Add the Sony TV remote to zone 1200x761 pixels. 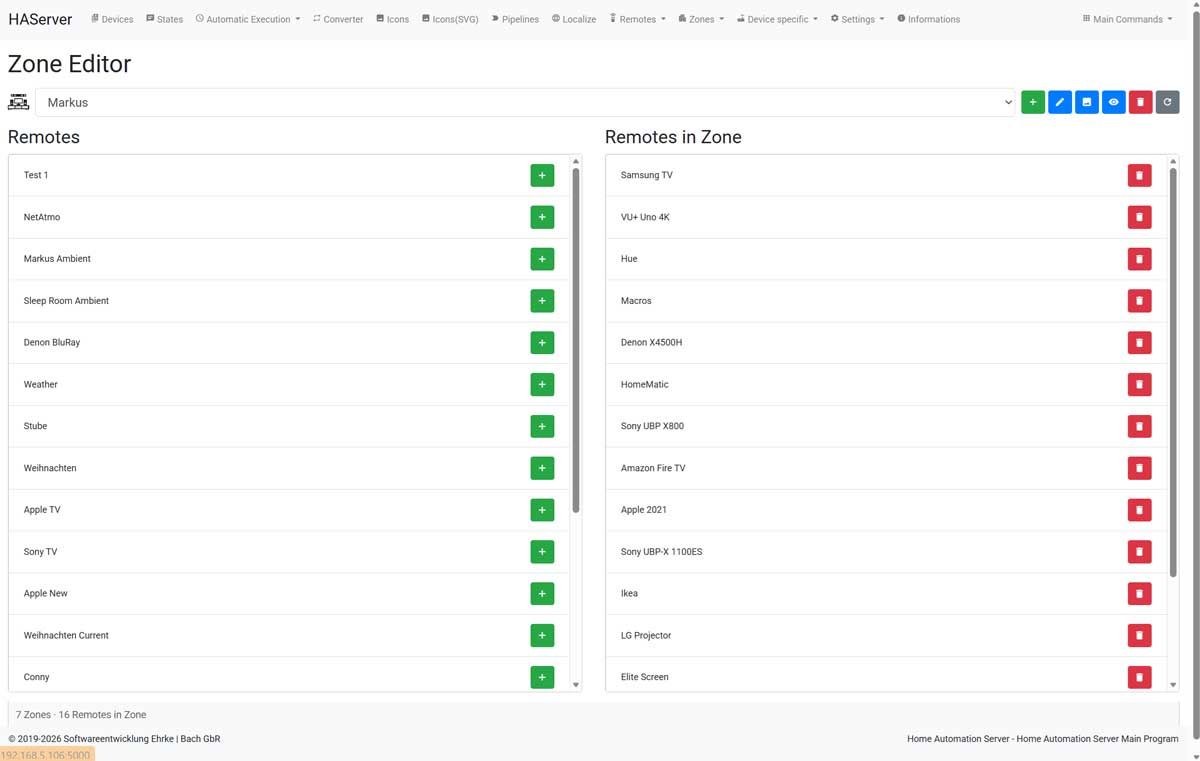pos(542,552)
